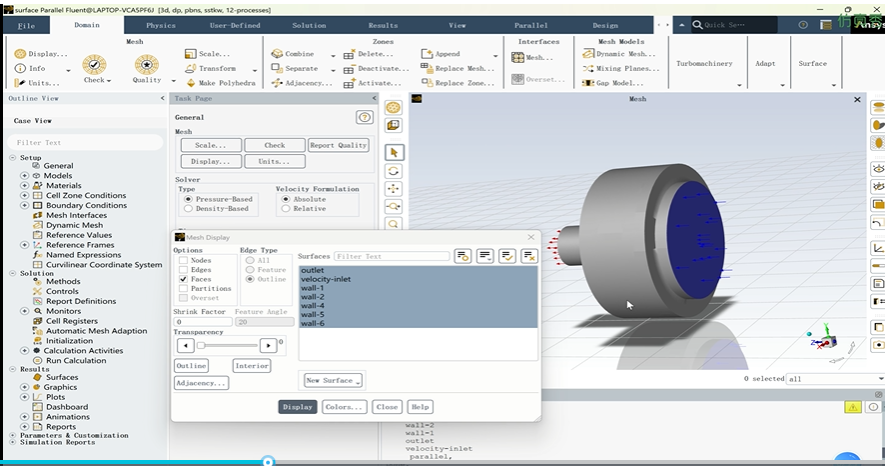Click the Transparency slider track
Screen dimensions: 885x466
(227, 345)
